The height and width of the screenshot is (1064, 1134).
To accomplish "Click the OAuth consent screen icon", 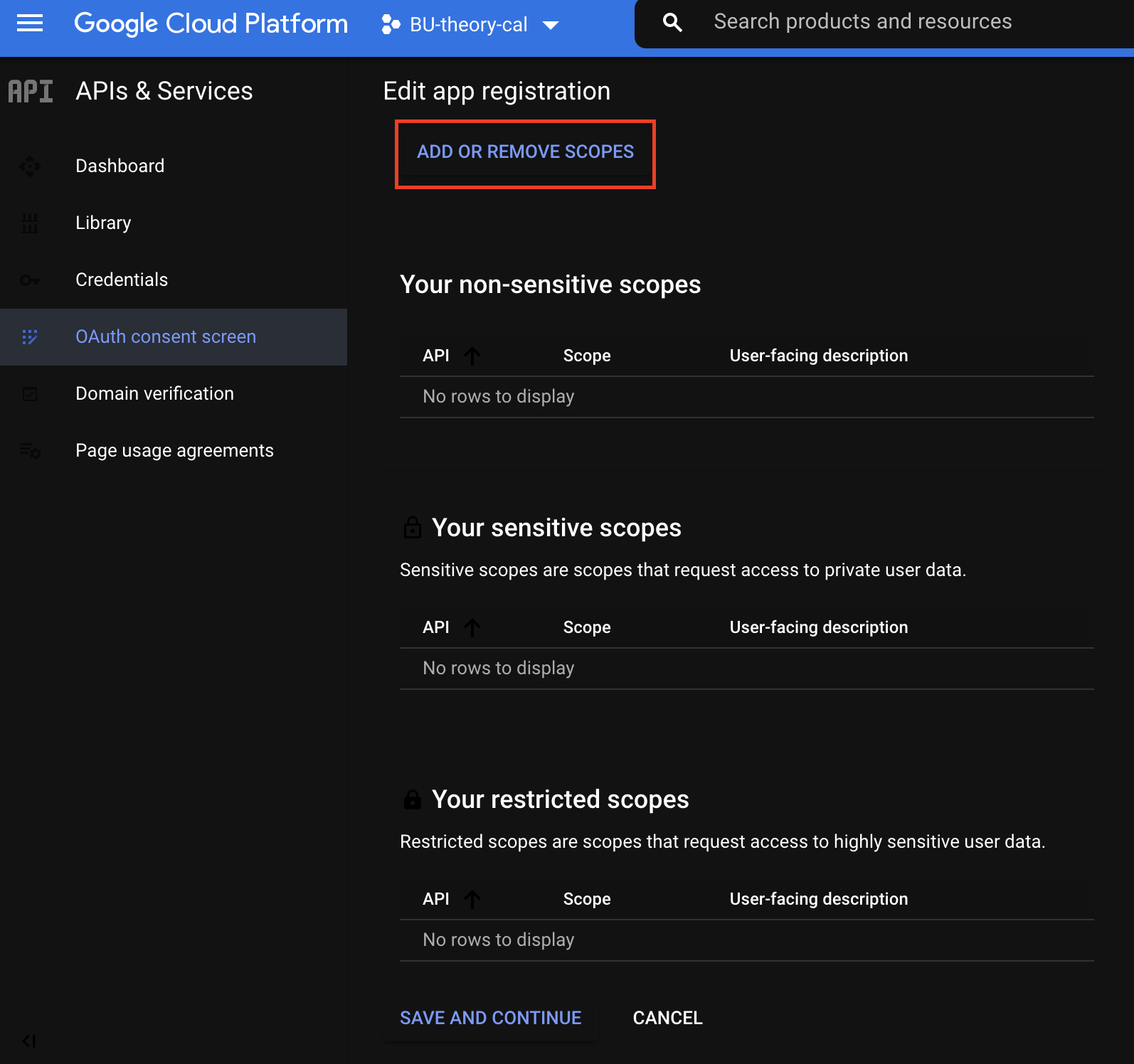I will coord(30,337).
